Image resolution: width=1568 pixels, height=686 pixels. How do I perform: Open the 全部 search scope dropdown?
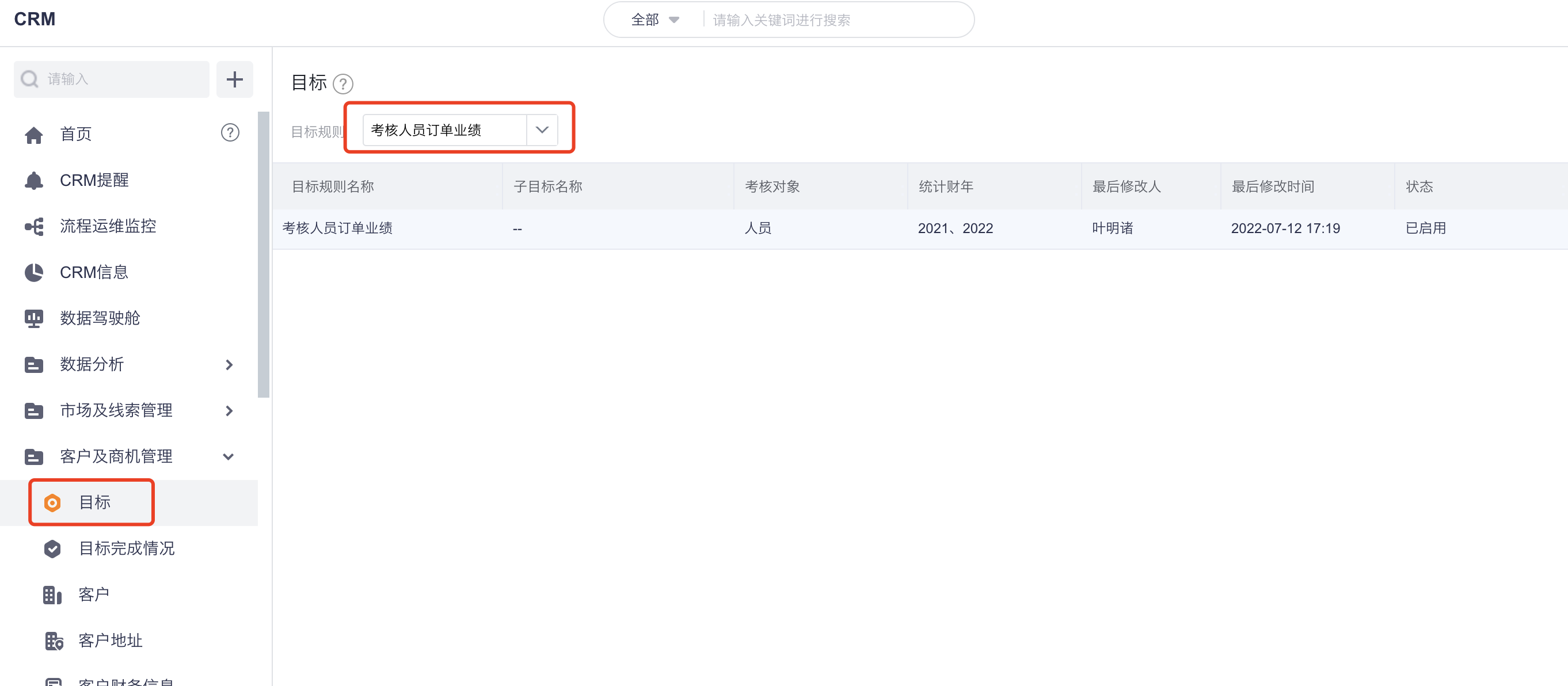click(x=654, y=20)
